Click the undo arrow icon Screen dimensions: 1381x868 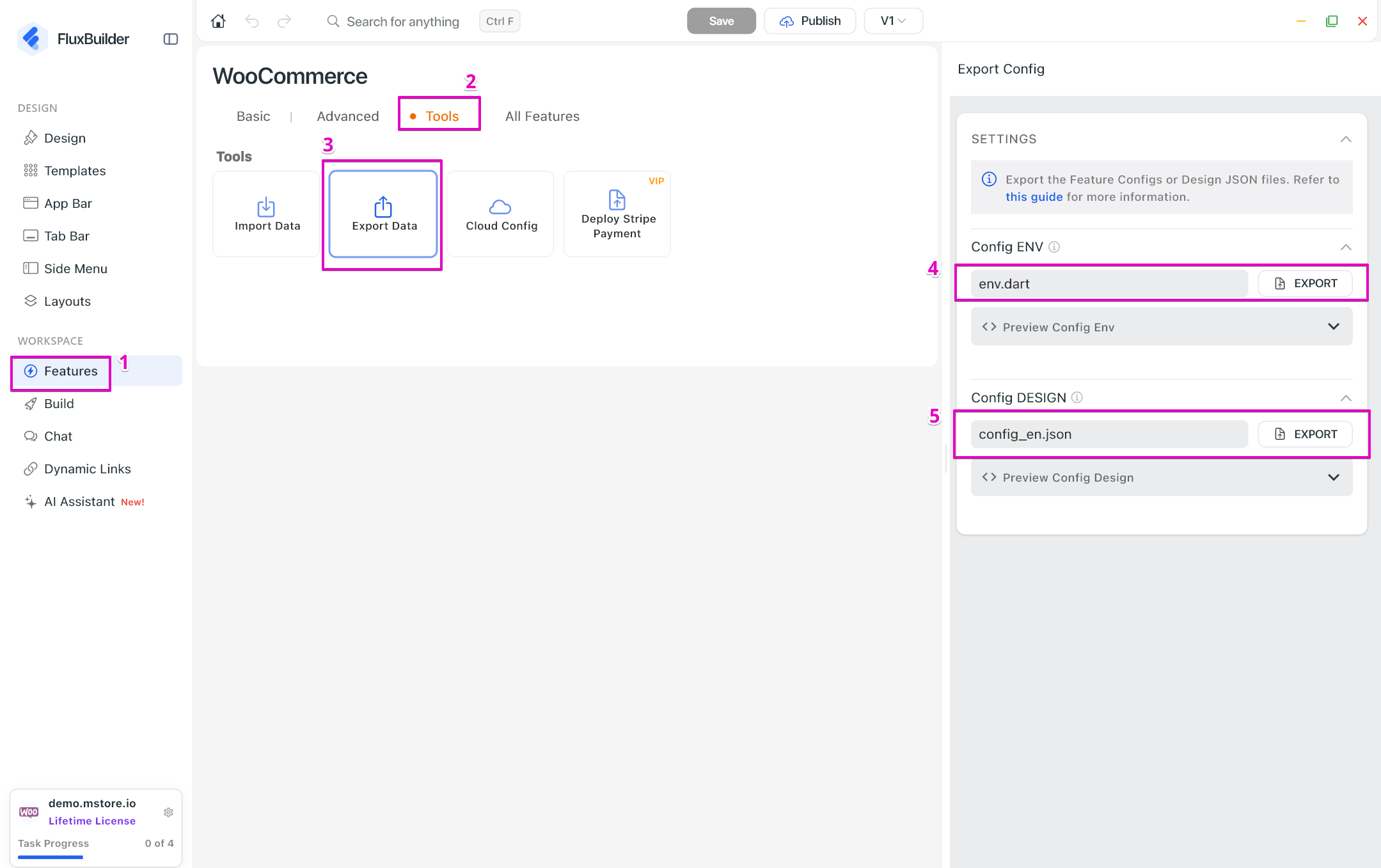click(252, 21)
